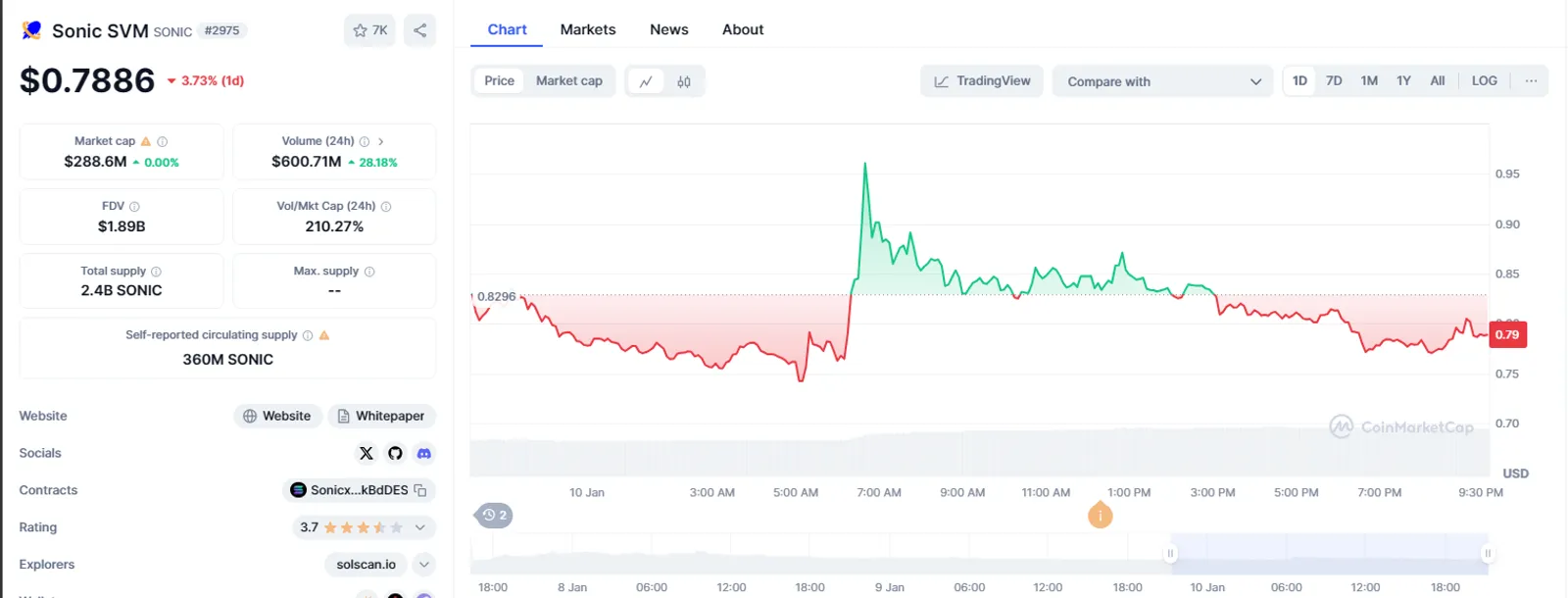Enable LOG scale on chart
Viewport: 1568px width, 598px height.
point(1484,80)
